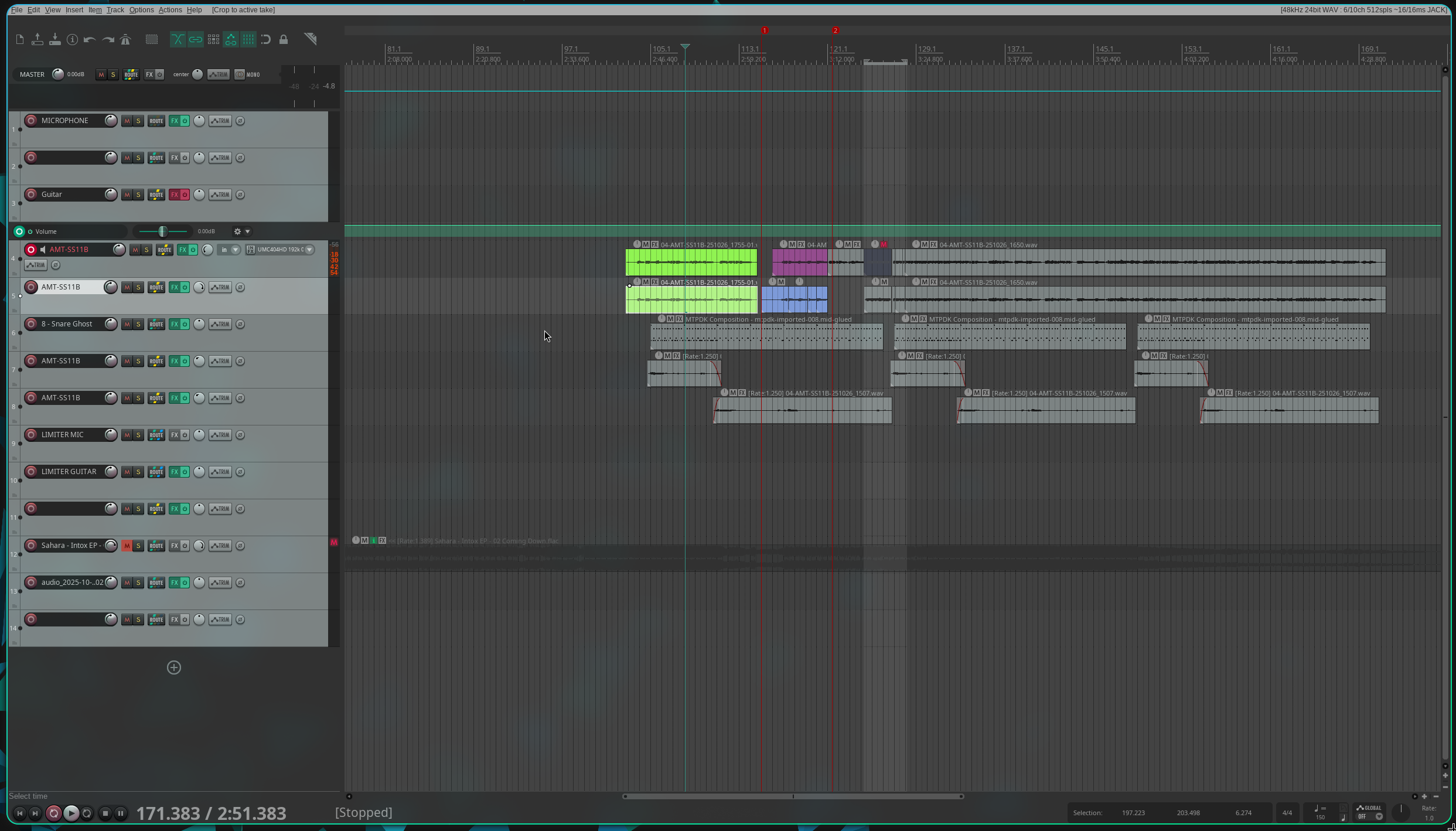This screenshot has height=831, width=1456.
Task: Toggle grid lines toolbar icon
Action: [248, 39]
